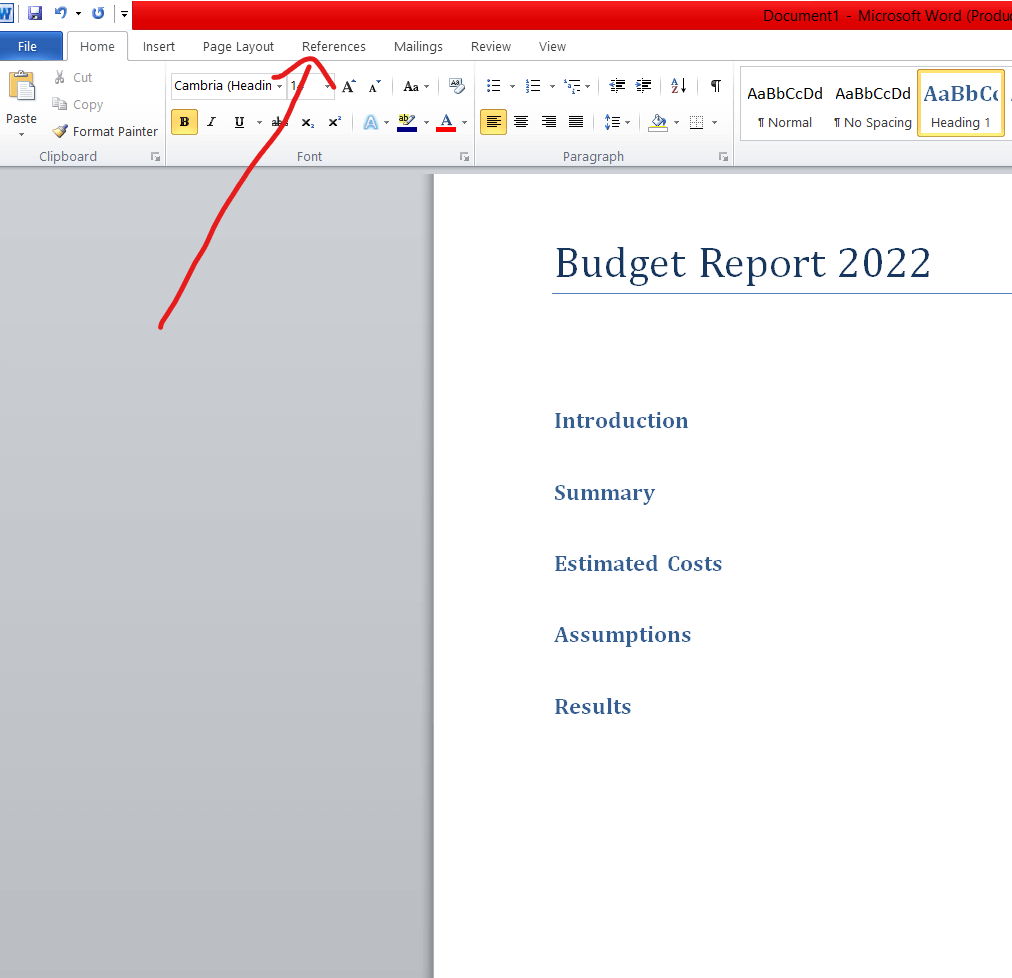Toggle Bold formatting off
Image resolution: width=1012 pixels, height=978 pixels.
click(184, 122)
